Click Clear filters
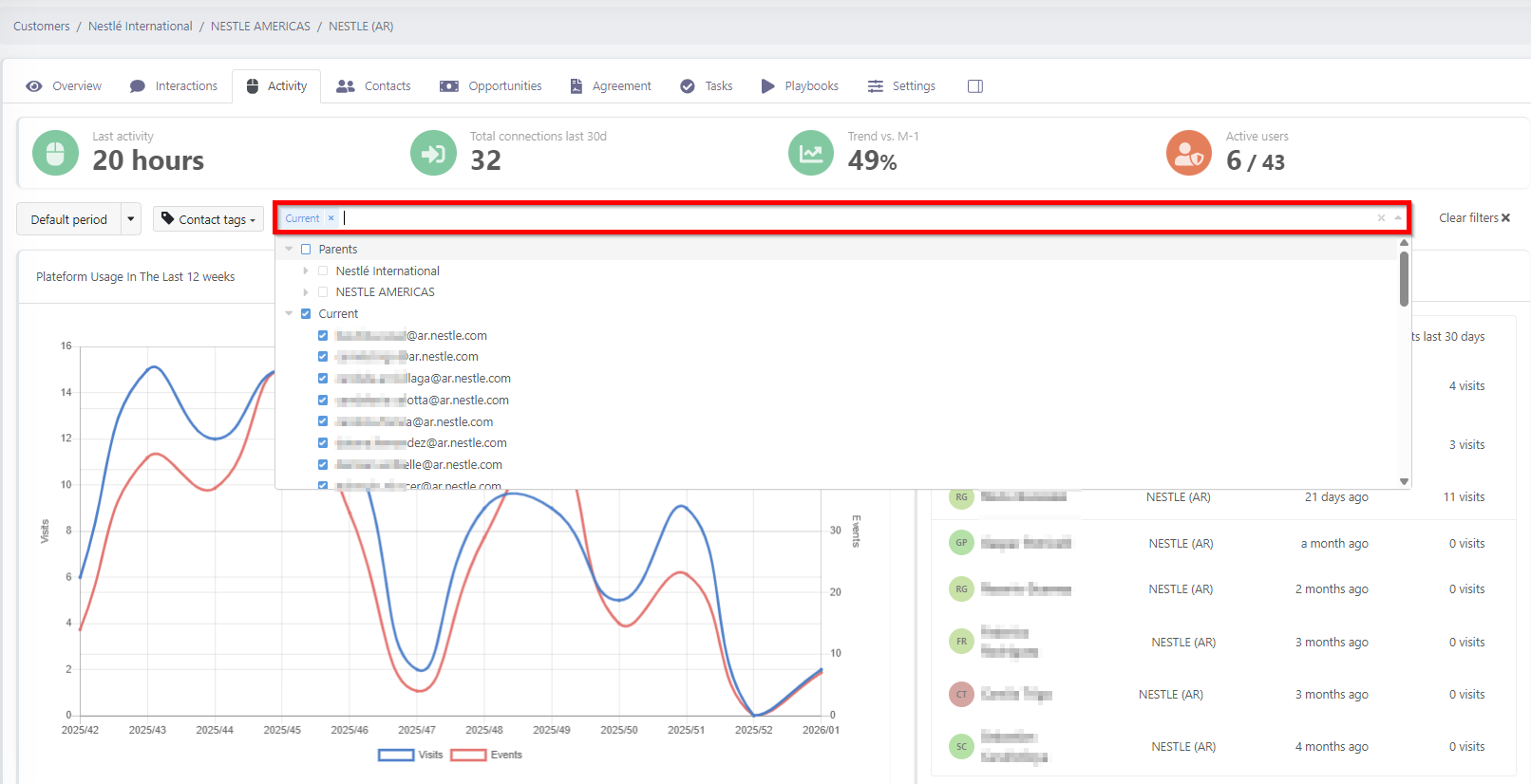Image resolution: width=1531 pixels, height=784 pixels. 1473,218
